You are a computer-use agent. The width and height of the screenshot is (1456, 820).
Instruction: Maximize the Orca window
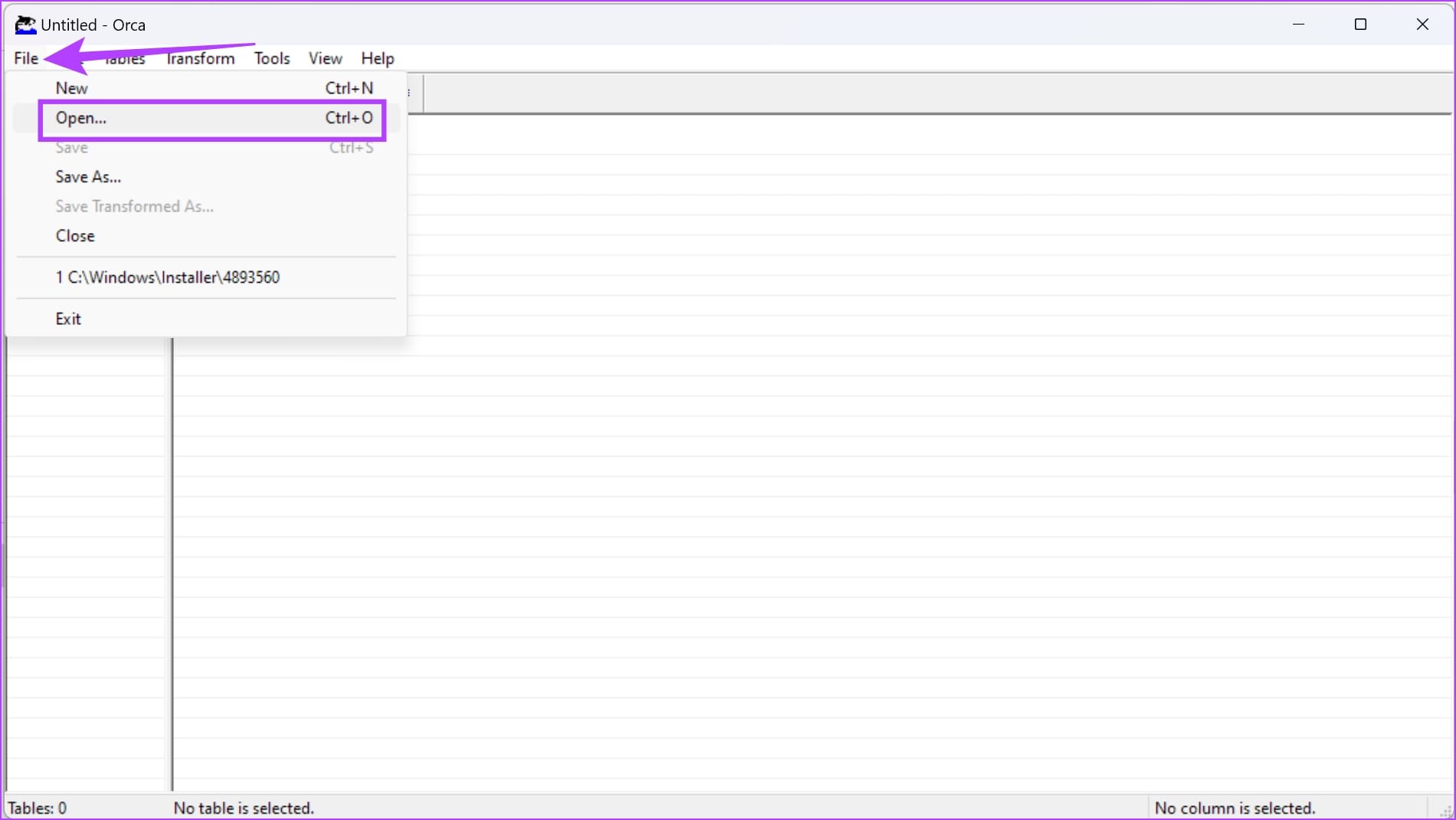click(x=1360, y=25)
